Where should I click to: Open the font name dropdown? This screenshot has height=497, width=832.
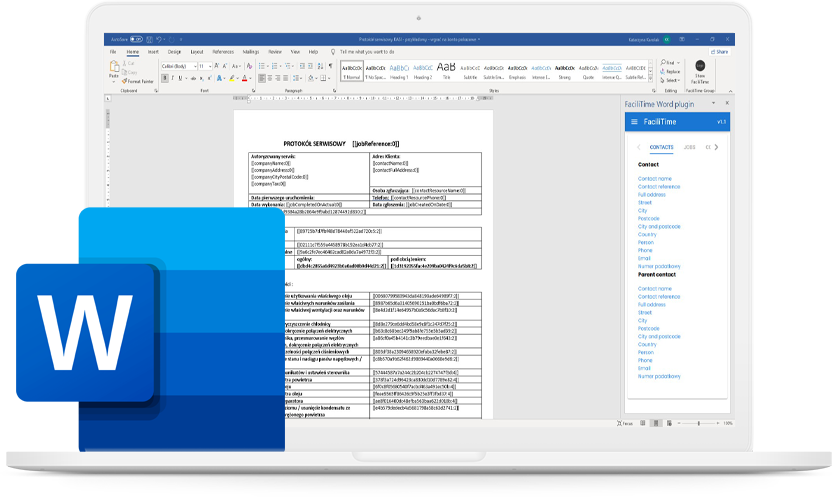coord(196,66)
